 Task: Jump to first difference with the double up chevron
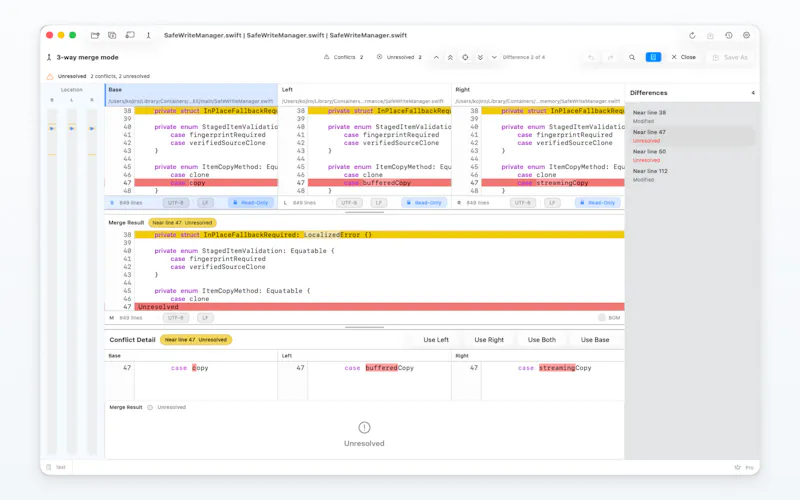[x=451, y=57]
